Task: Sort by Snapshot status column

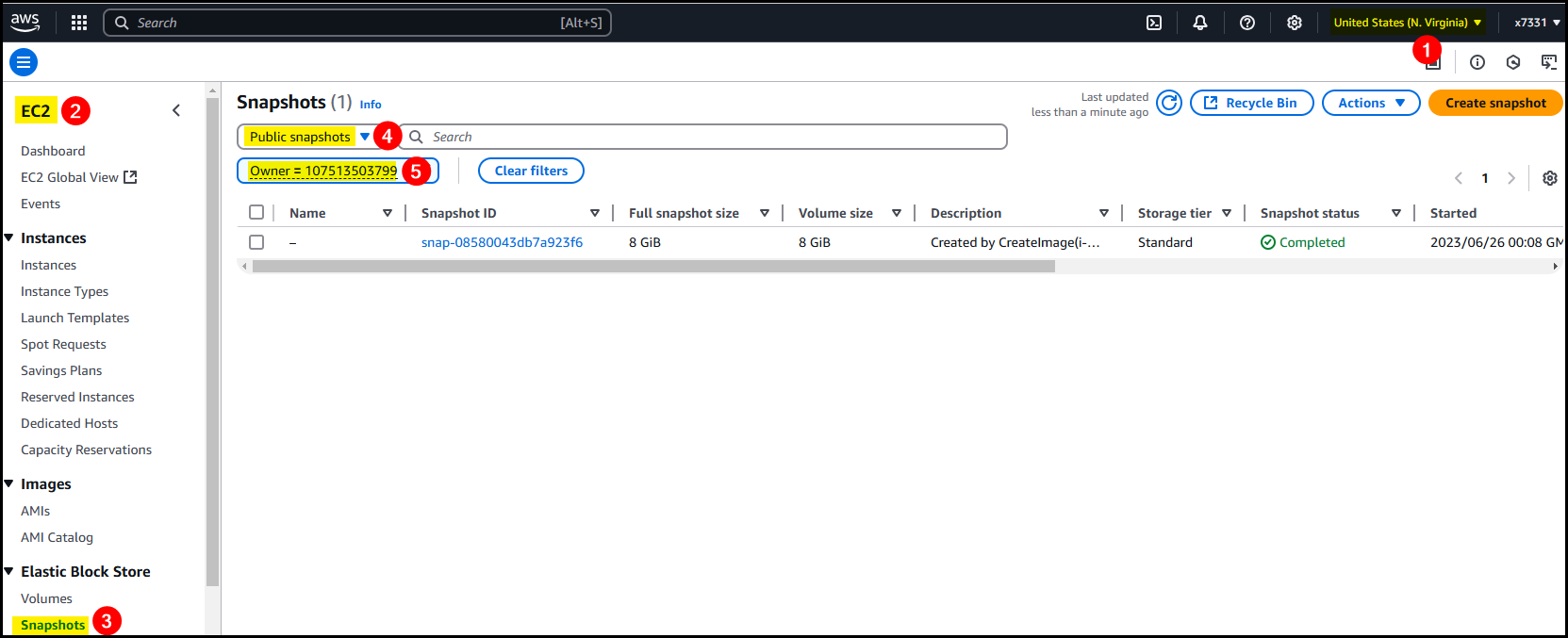Action: click(x=1396, y=213)
